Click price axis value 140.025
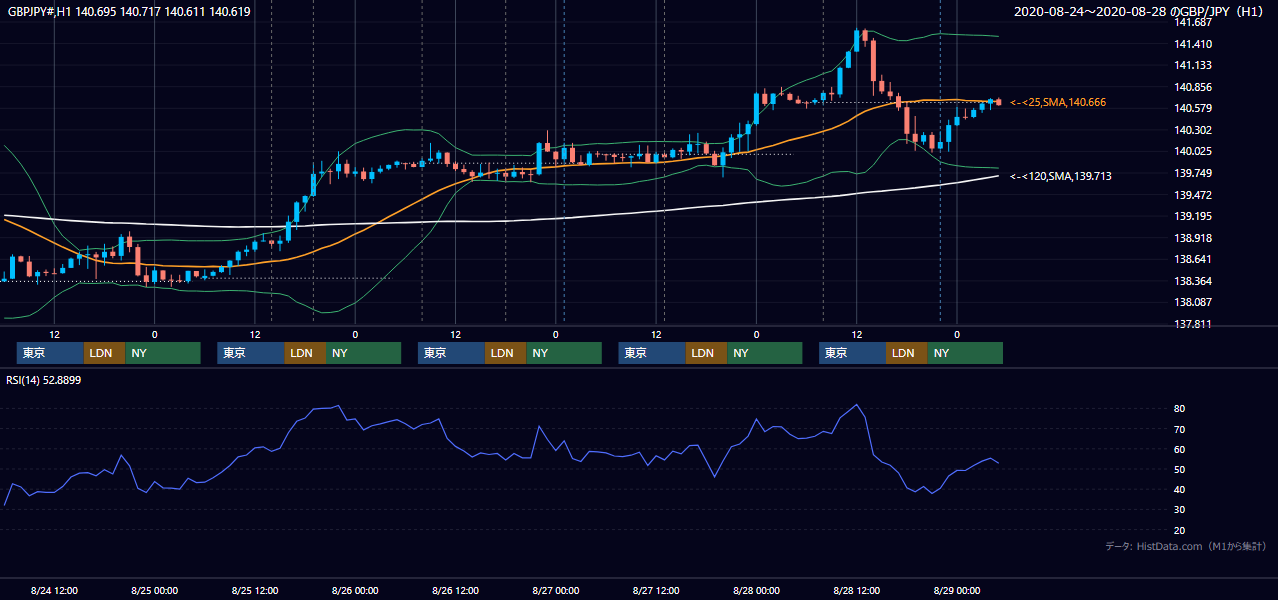 coord(1193,151)
